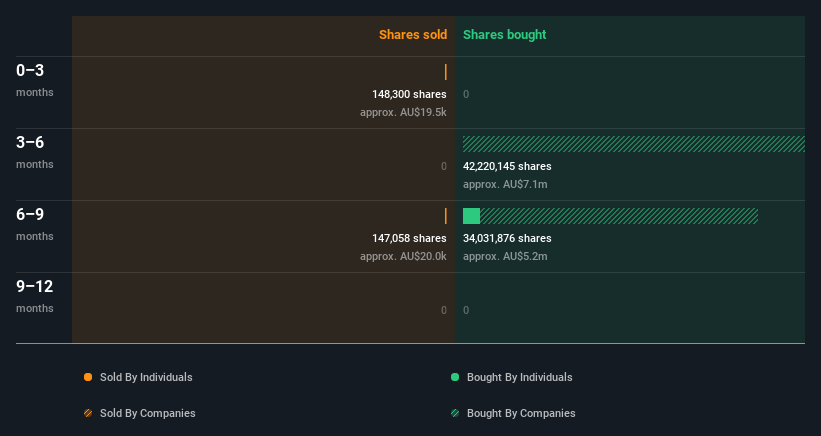The height and width of the screenshot is (436, 821).
Task: Click the orange sold bar for 6–9 months
Action: point(446,216)
